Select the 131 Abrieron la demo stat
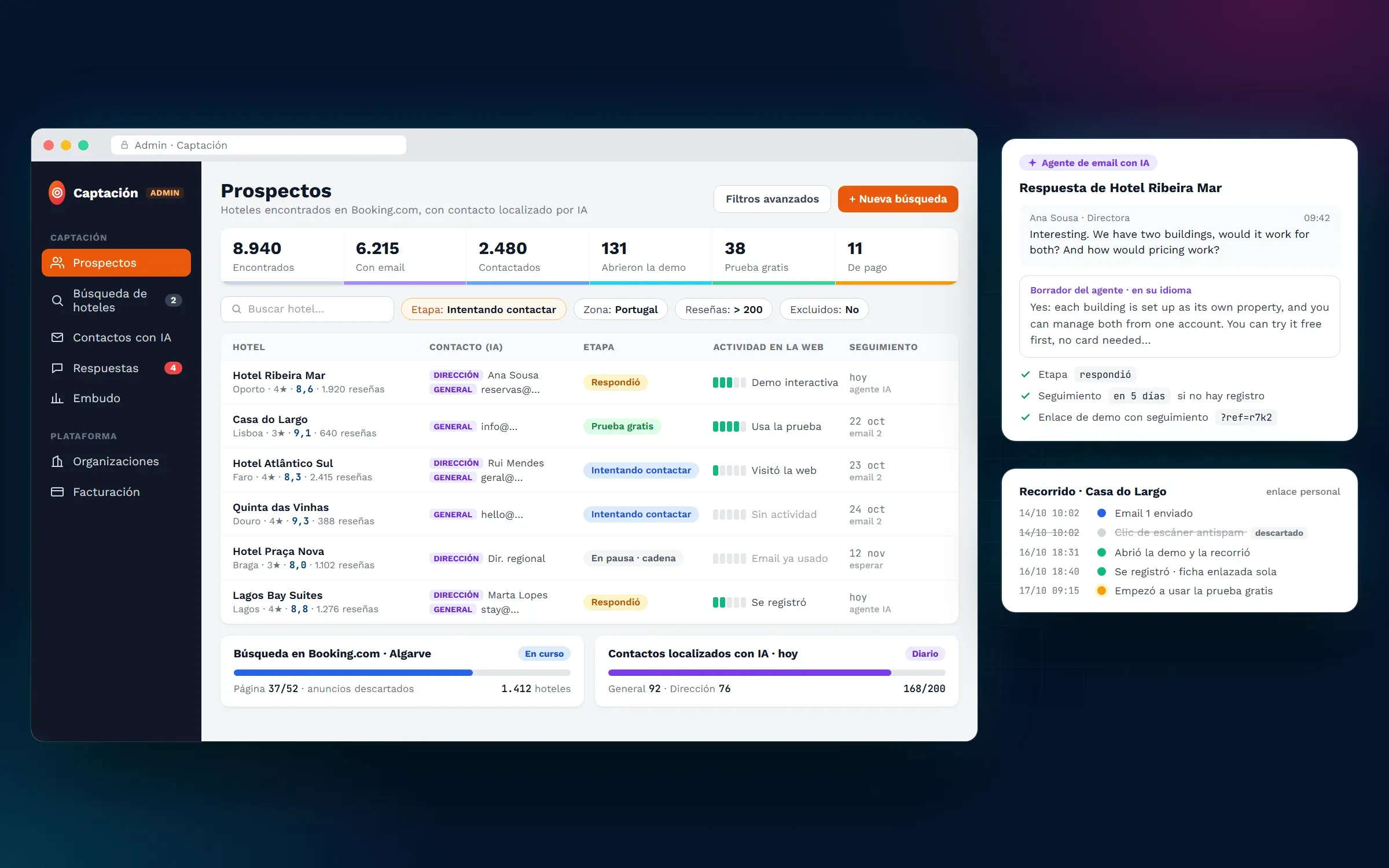This screenshot has width=1389, height=868. tap(651, 256)
